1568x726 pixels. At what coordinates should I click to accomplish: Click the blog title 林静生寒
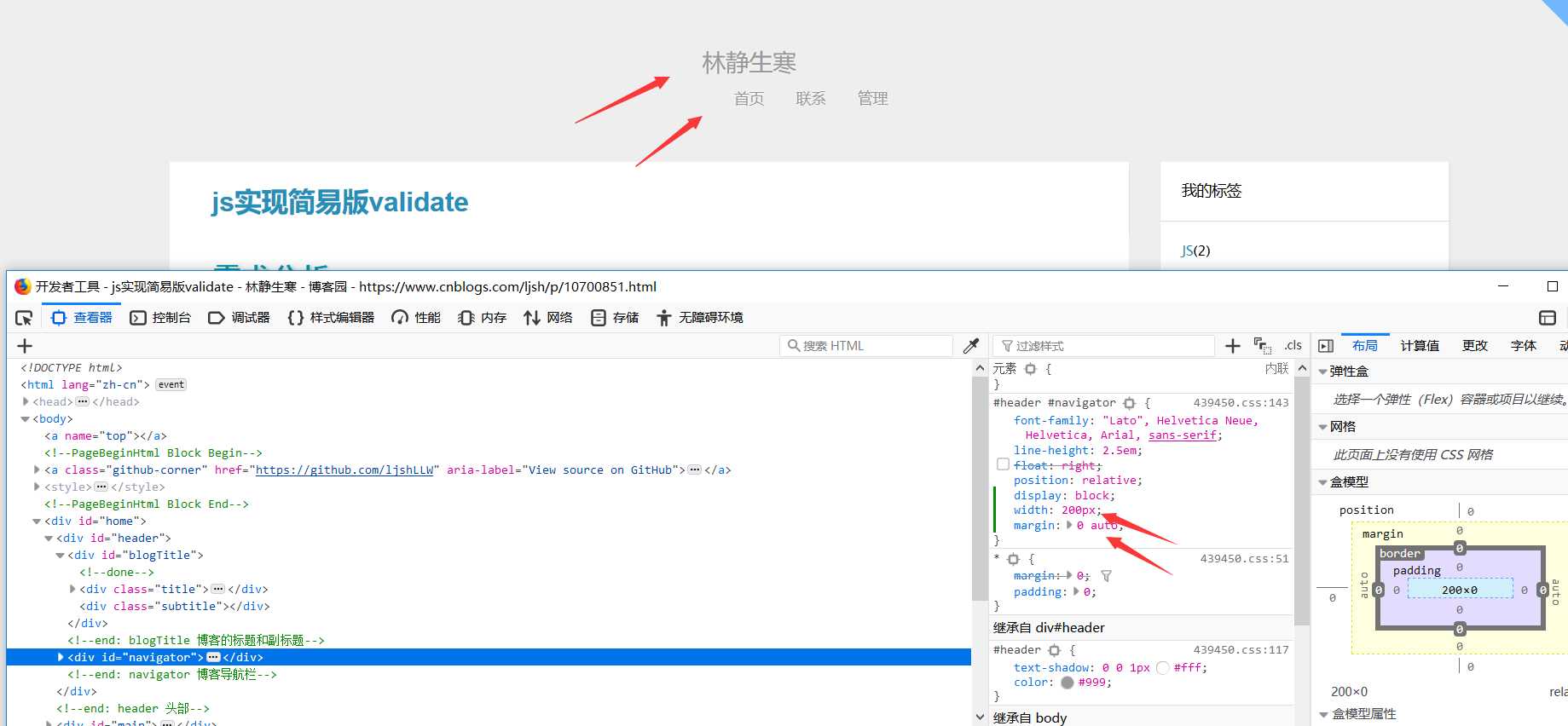click(x=749, y=62)
